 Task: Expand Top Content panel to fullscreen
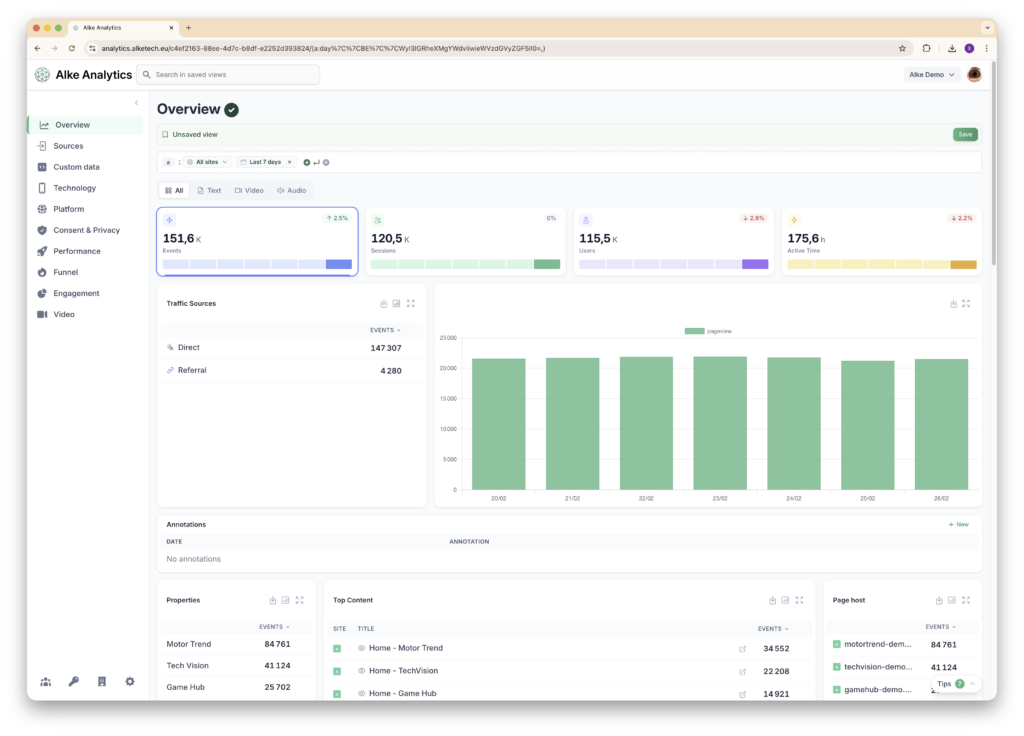(799, 600)
